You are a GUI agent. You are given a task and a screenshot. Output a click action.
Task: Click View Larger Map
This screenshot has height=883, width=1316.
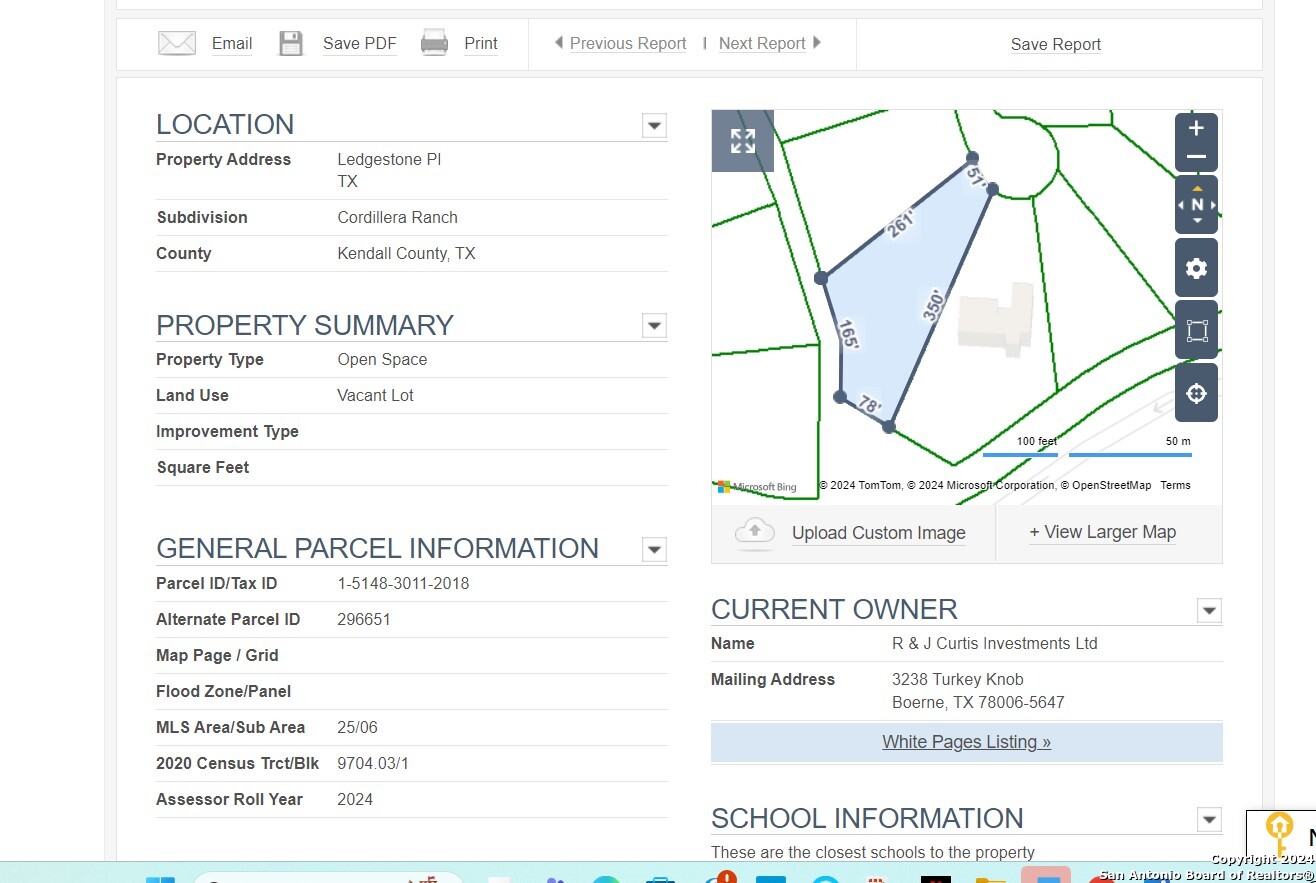point(1102,532)
